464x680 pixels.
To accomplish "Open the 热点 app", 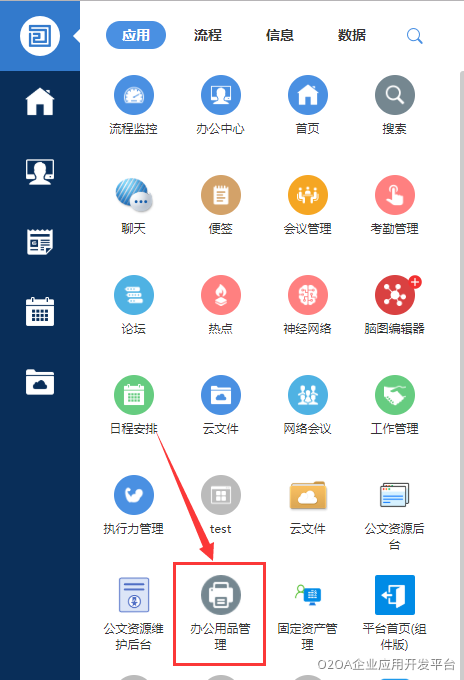I will (221, 305).
